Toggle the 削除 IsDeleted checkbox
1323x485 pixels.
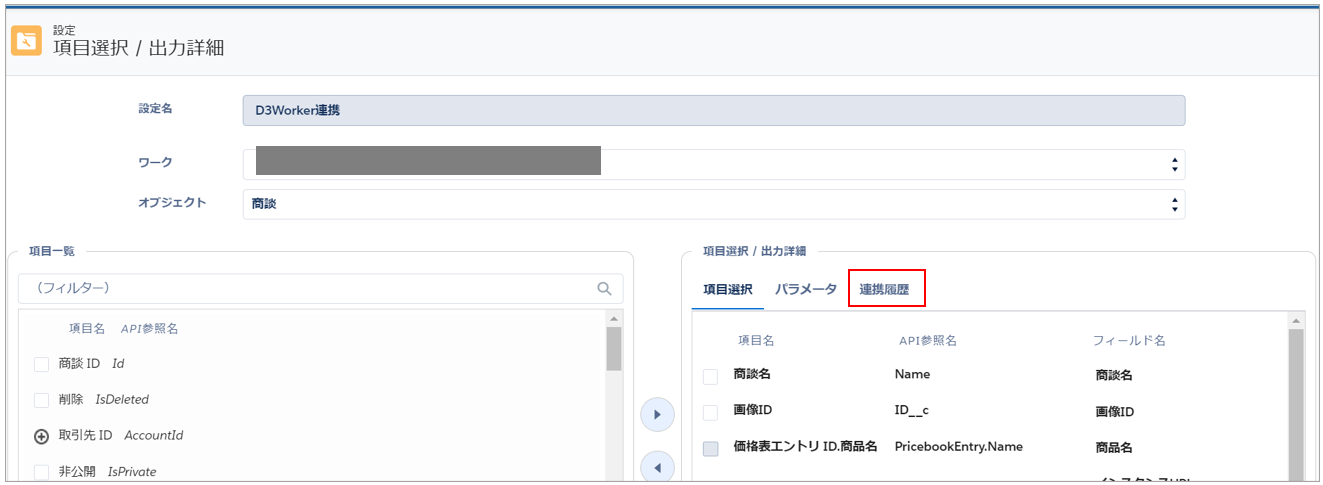[42, 400]
